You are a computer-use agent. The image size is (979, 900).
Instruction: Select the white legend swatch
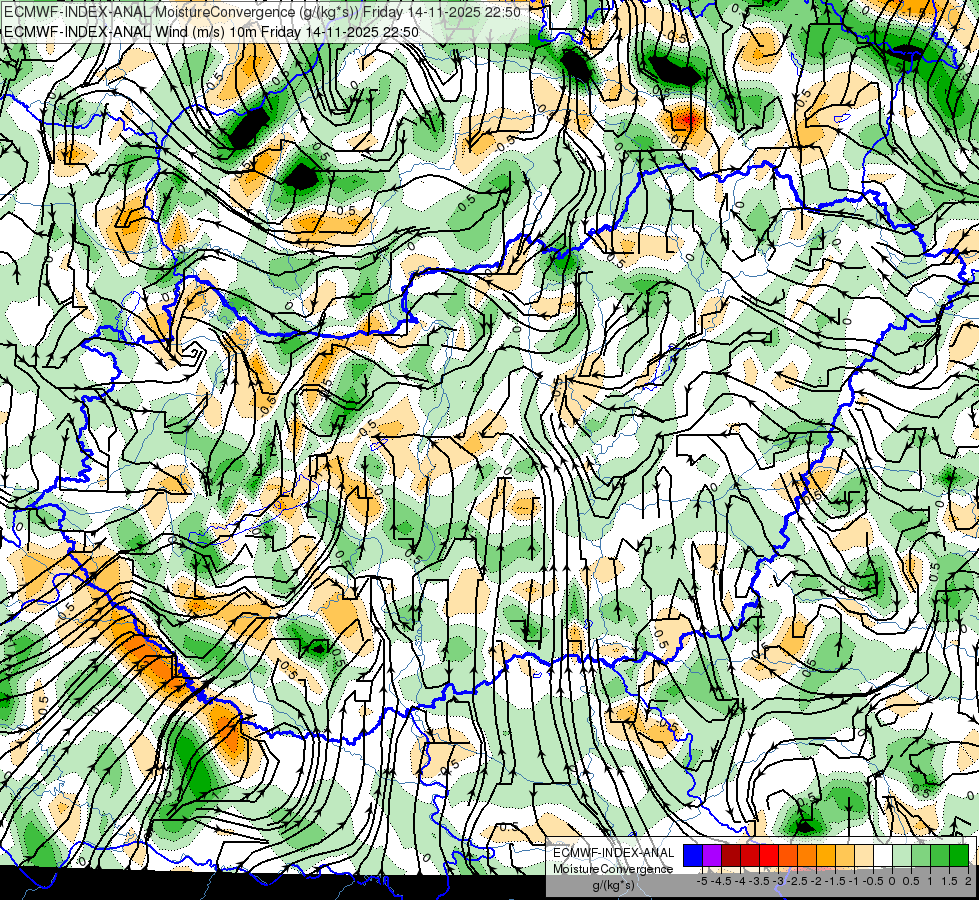pos(883,856)
